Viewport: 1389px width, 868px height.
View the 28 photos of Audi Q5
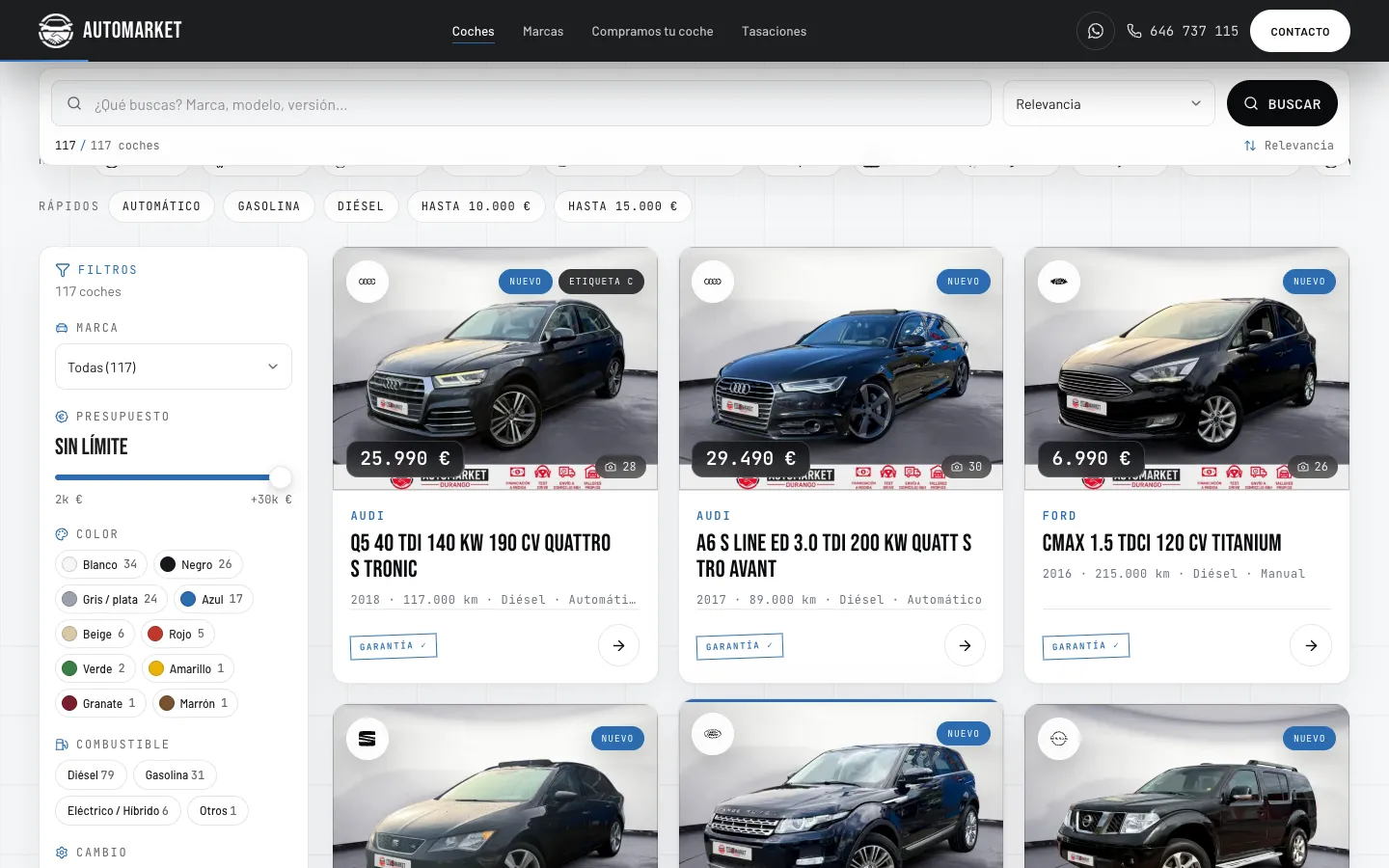pos(620,467)
